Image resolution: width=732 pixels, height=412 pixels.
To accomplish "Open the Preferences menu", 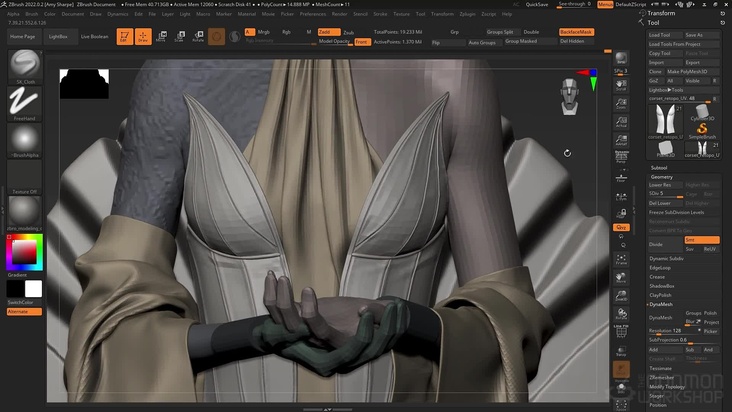I will [x=313, y=14].
